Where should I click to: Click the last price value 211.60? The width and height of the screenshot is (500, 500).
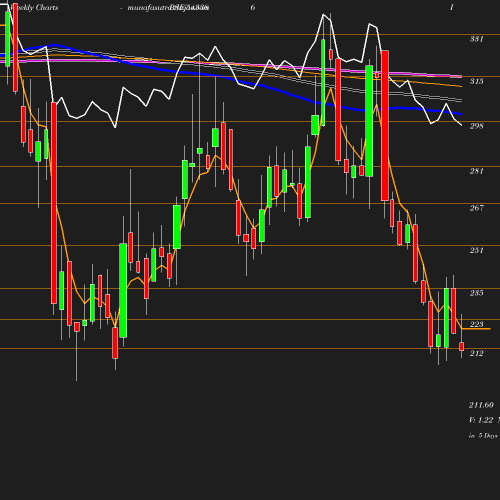click(481, 405)
